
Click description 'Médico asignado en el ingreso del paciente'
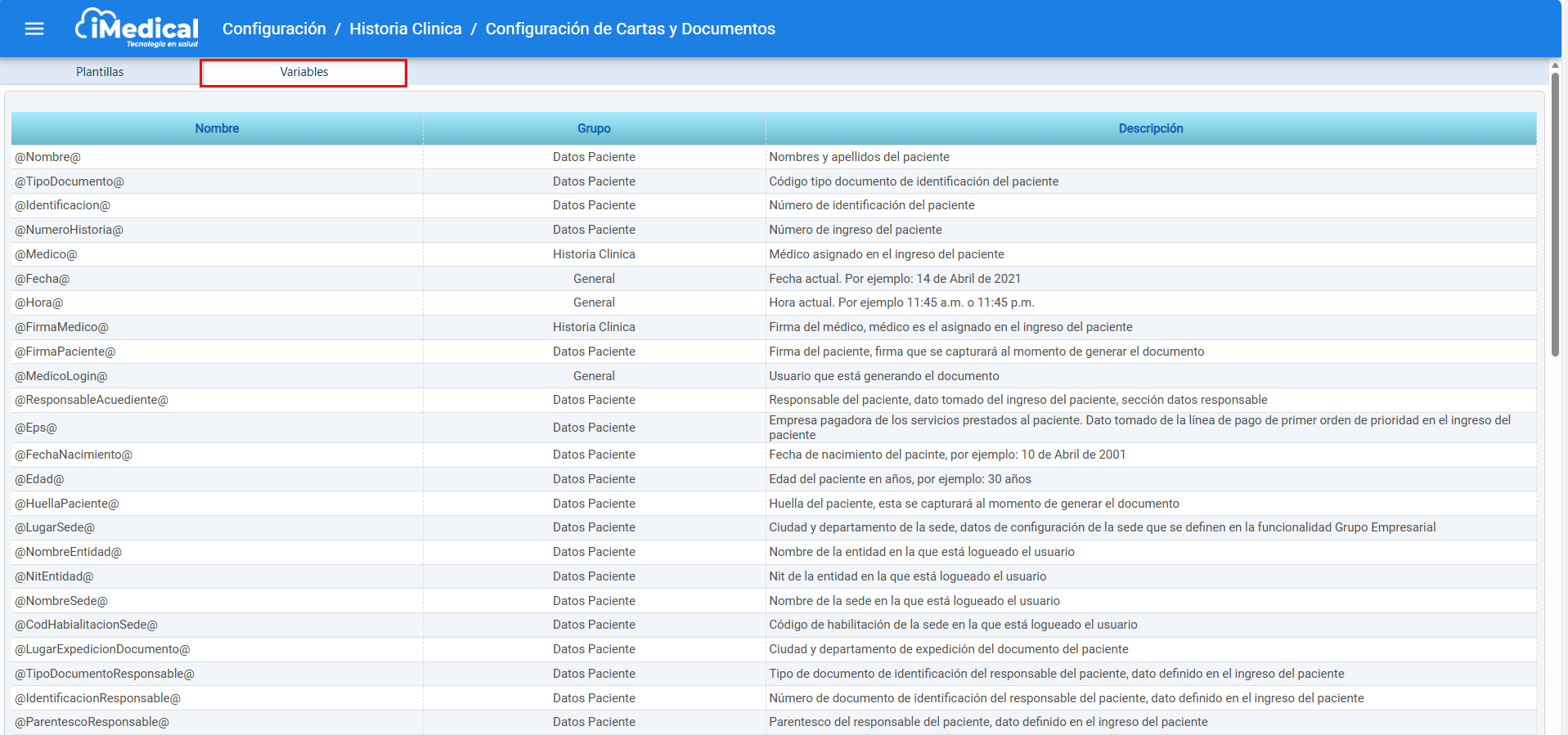(x=887, y=254)
